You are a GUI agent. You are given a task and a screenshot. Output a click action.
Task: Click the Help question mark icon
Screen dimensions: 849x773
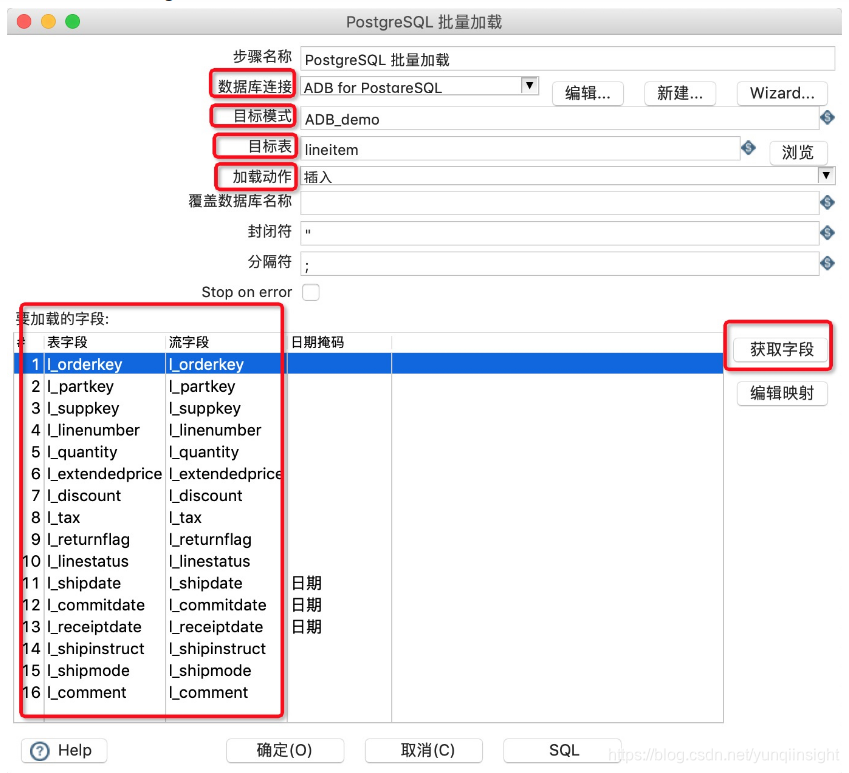pos(40,751)
